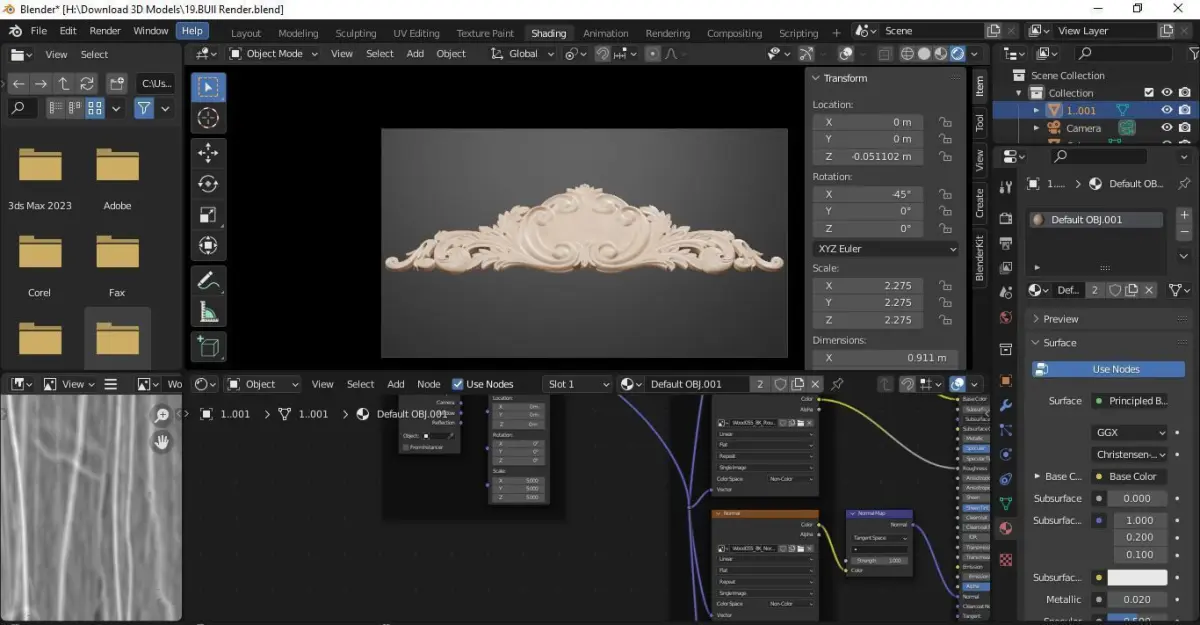The width and height of the screenshot is (1200, 625).
Task: Activate the Rotate tool
Action: (208, 184)
